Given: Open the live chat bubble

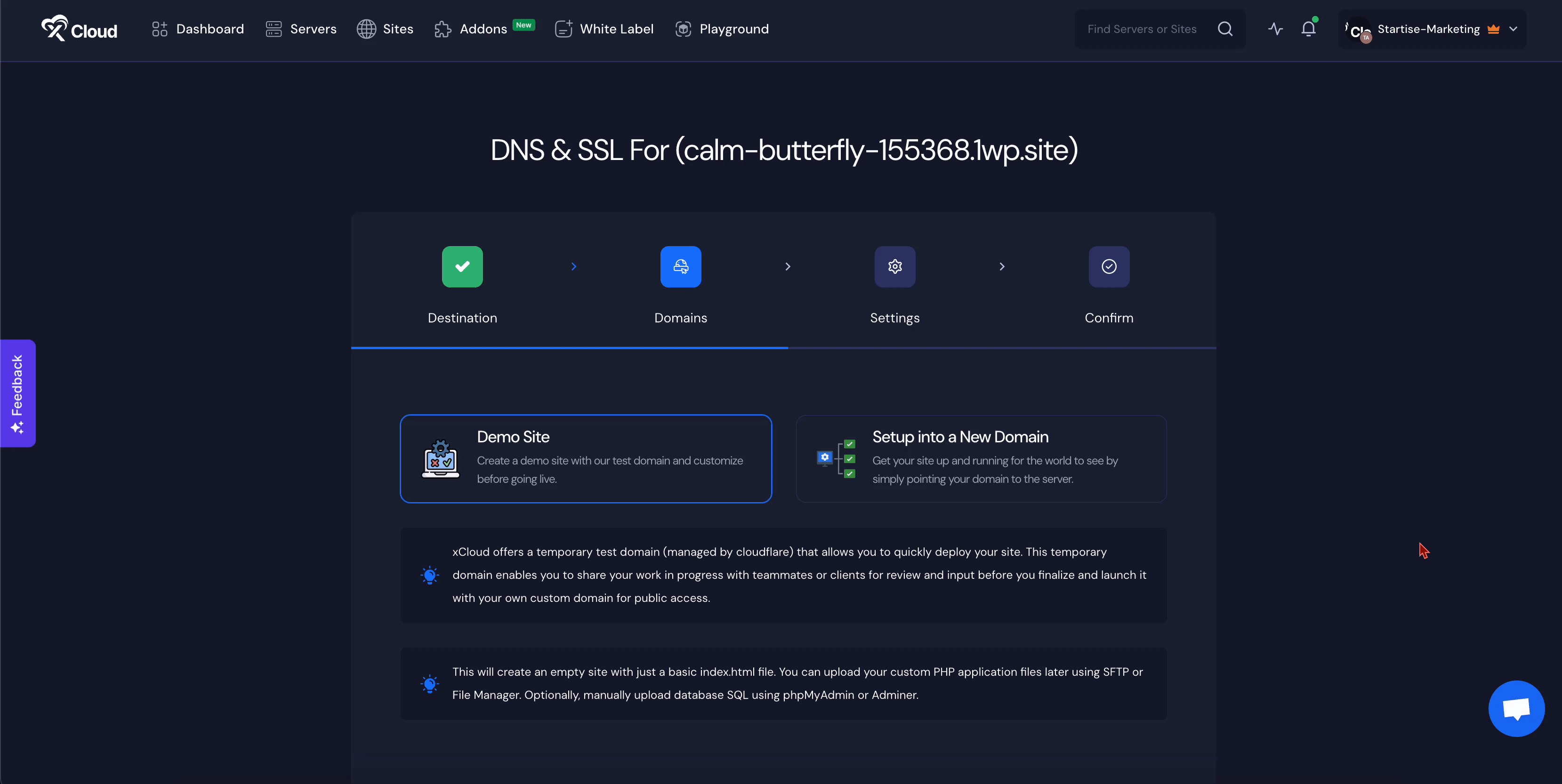Looking at the screenshot, I should click(x=1516, y=708).
